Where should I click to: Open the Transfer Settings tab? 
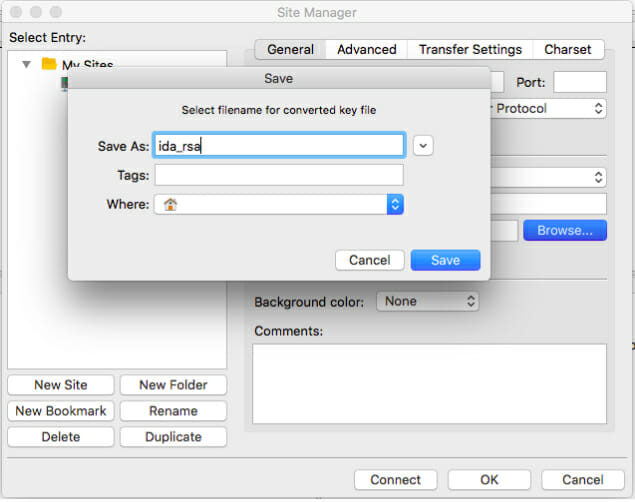470,49
